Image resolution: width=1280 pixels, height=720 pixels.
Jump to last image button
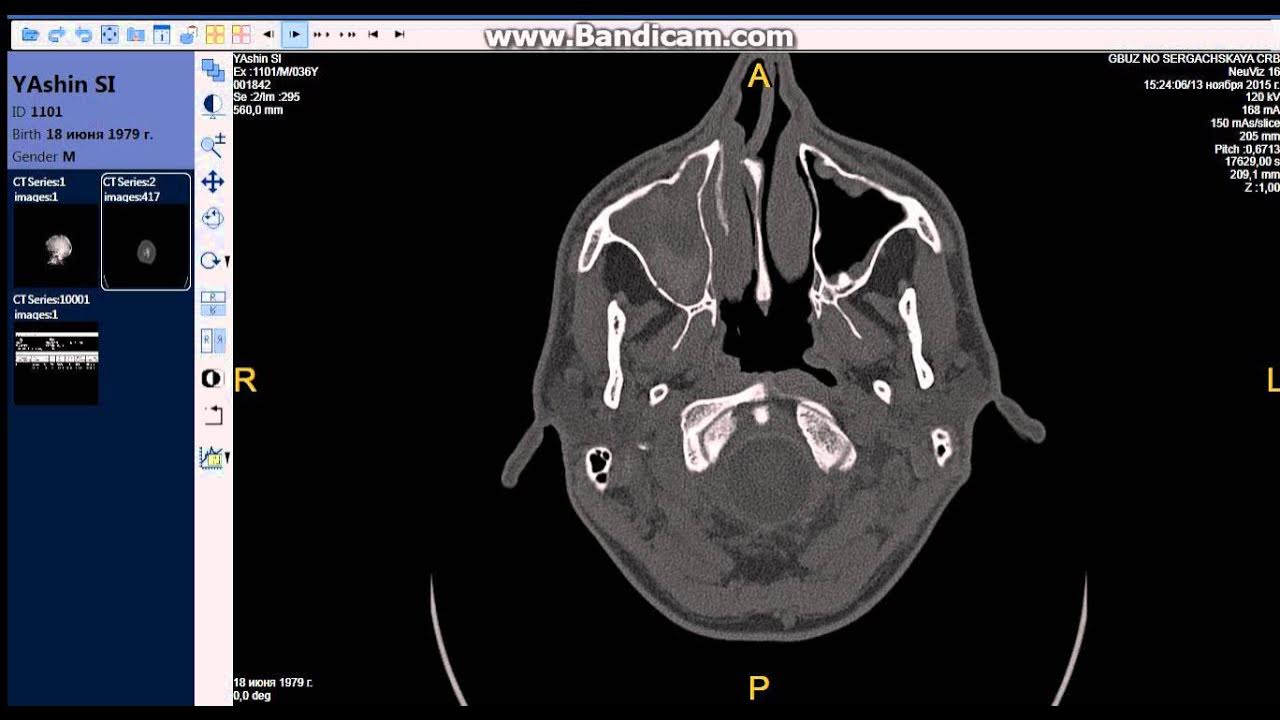coord(399,35)
